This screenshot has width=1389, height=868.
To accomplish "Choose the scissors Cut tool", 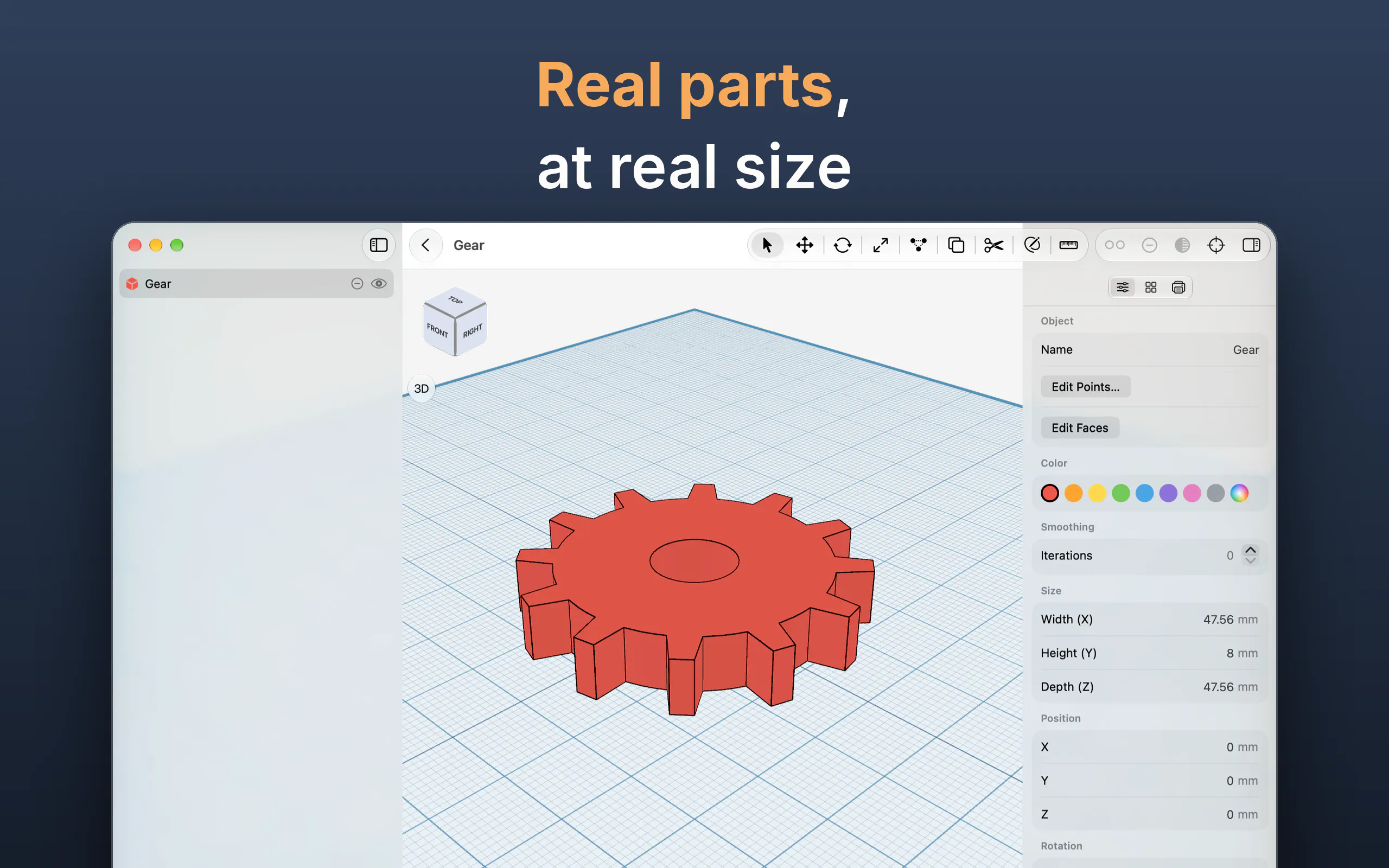I will [x=993, y=245].
